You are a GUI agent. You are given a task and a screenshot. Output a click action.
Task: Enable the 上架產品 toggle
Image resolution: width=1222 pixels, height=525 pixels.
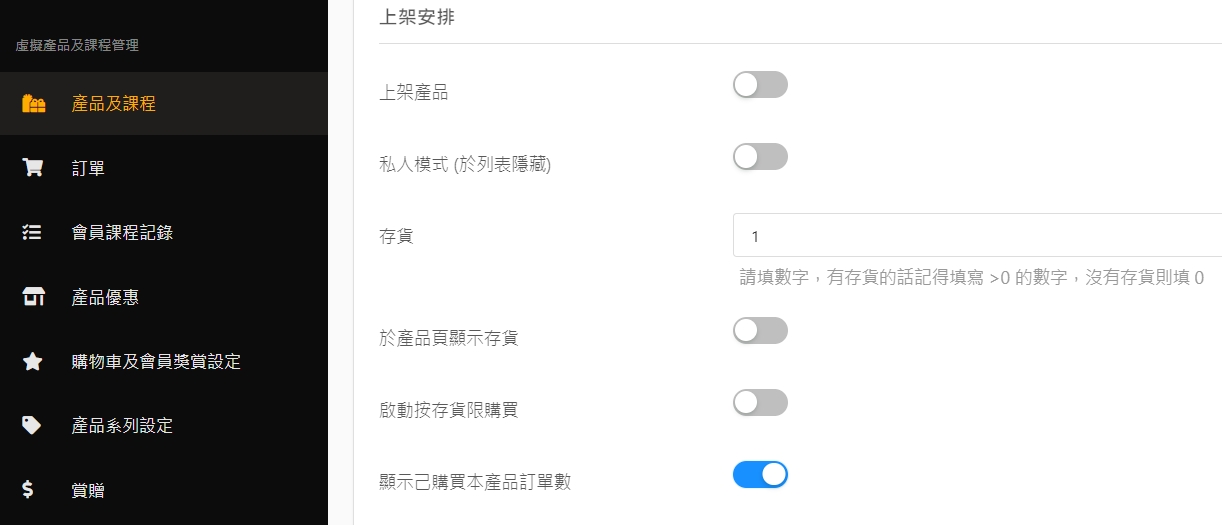point(760,85)
